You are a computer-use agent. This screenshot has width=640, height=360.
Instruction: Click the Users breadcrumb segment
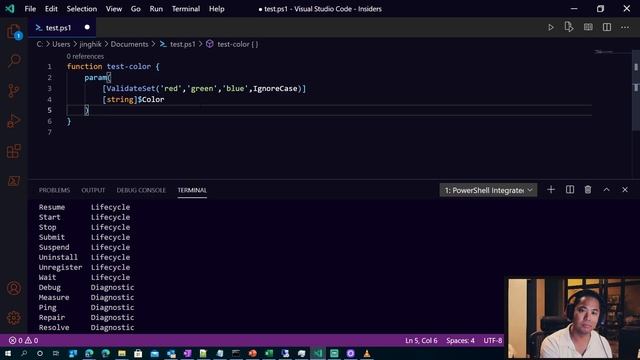tap(61, 44)
